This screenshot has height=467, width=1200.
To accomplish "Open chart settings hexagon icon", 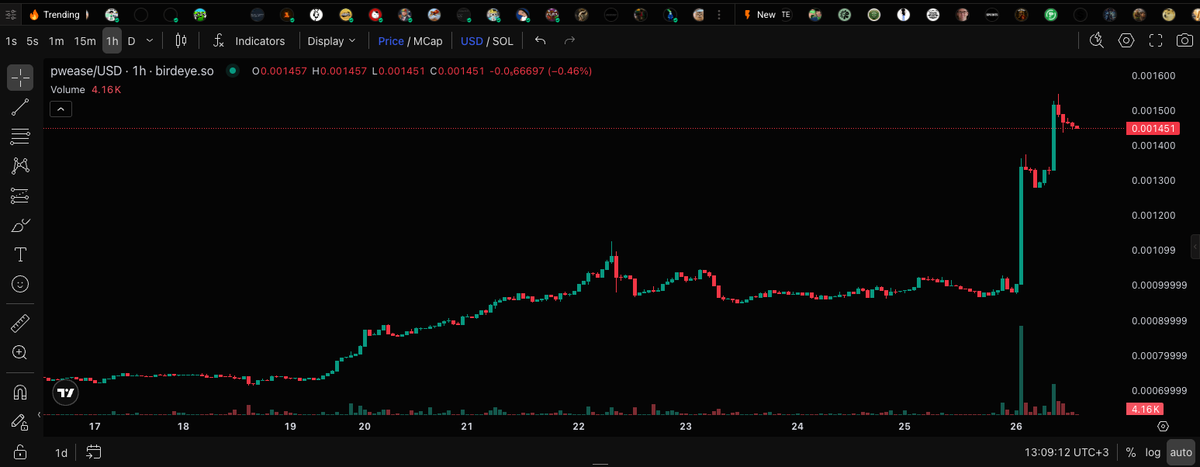I will [x=1126, y=41].
